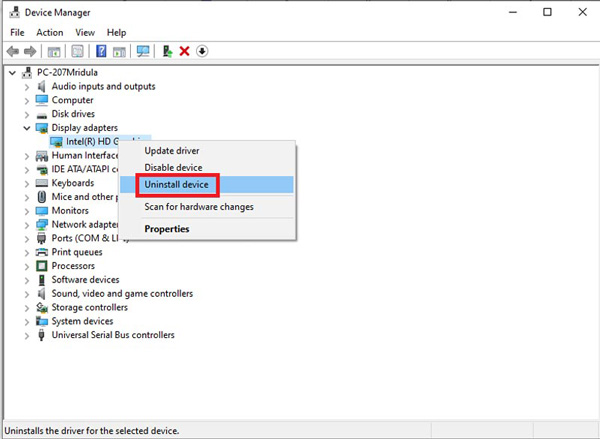Expand the Sound, video and game controllers node
Image resolution: width=600 pixels, height=439 pixels.
(x=27, y=294)
